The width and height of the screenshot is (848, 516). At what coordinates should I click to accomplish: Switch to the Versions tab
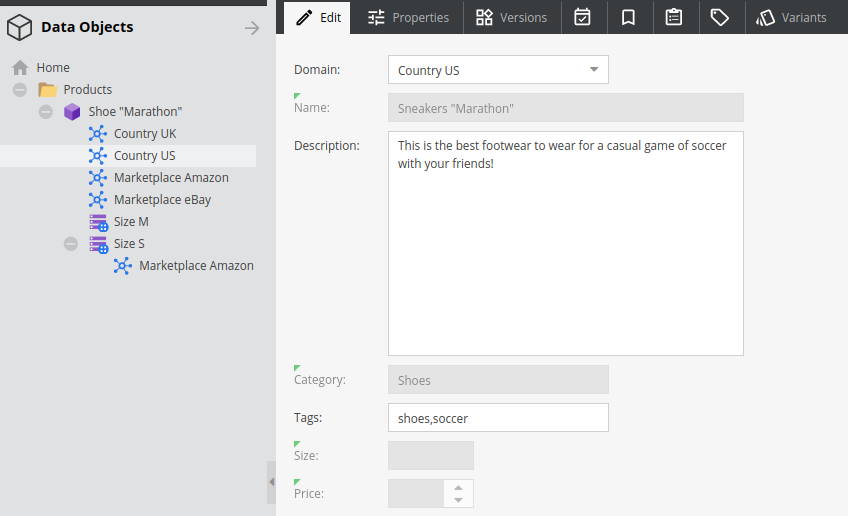(x=512, y=18)
